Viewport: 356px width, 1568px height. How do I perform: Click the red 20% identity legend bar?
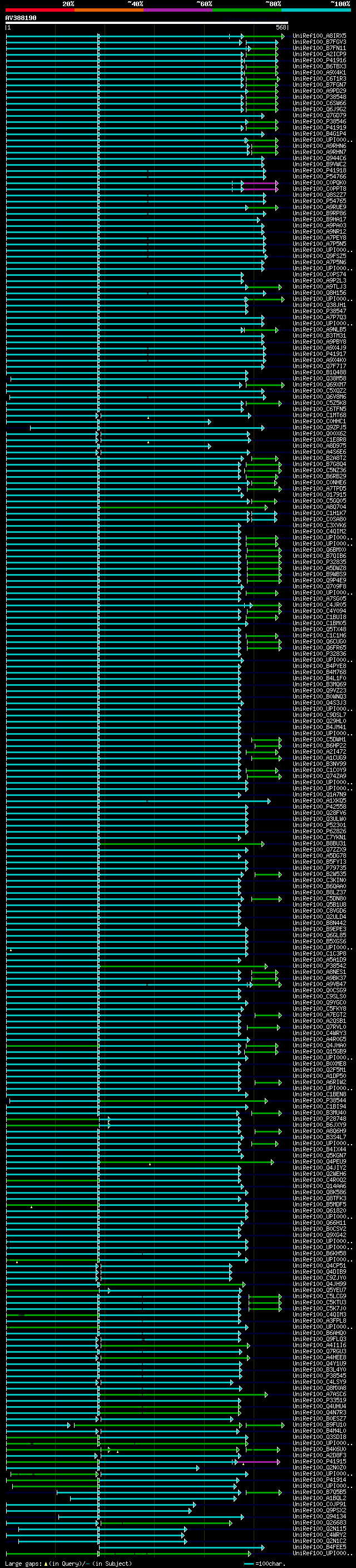[40, 11]
